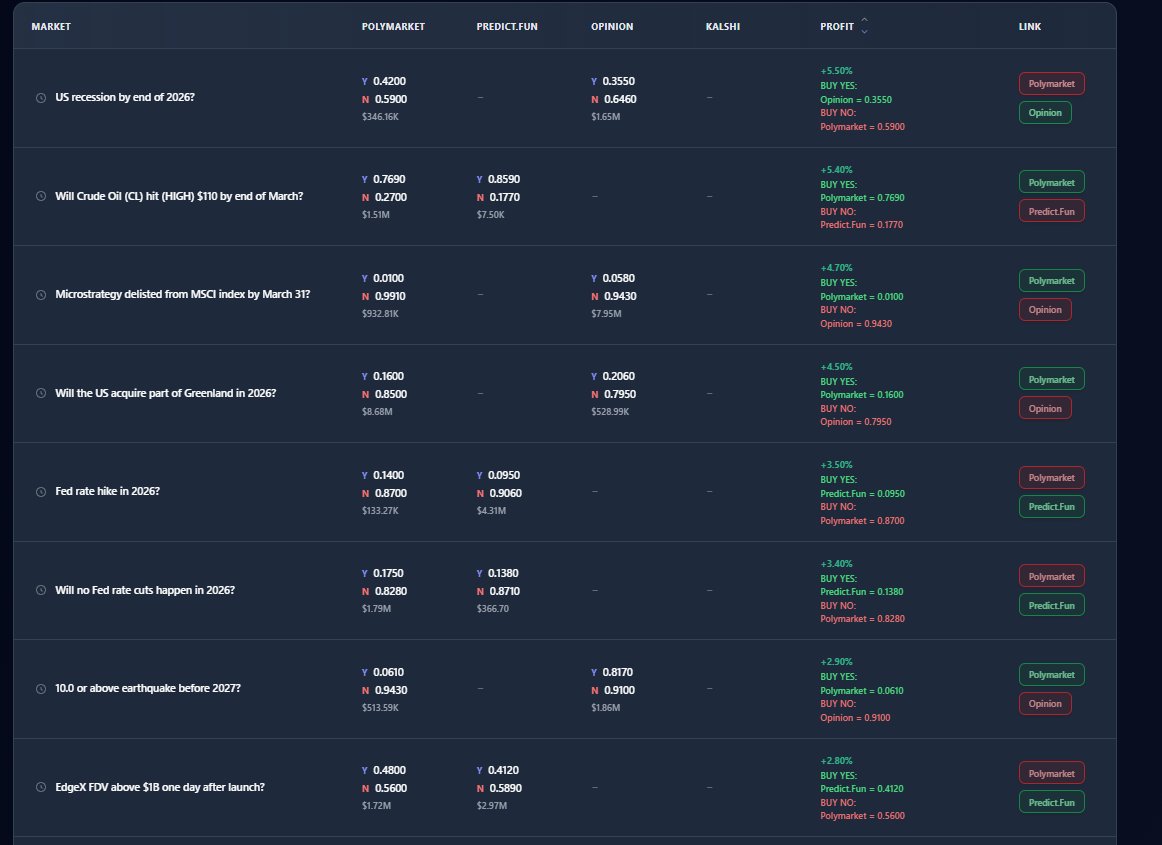Click the MARKET column header

[51, 27]
